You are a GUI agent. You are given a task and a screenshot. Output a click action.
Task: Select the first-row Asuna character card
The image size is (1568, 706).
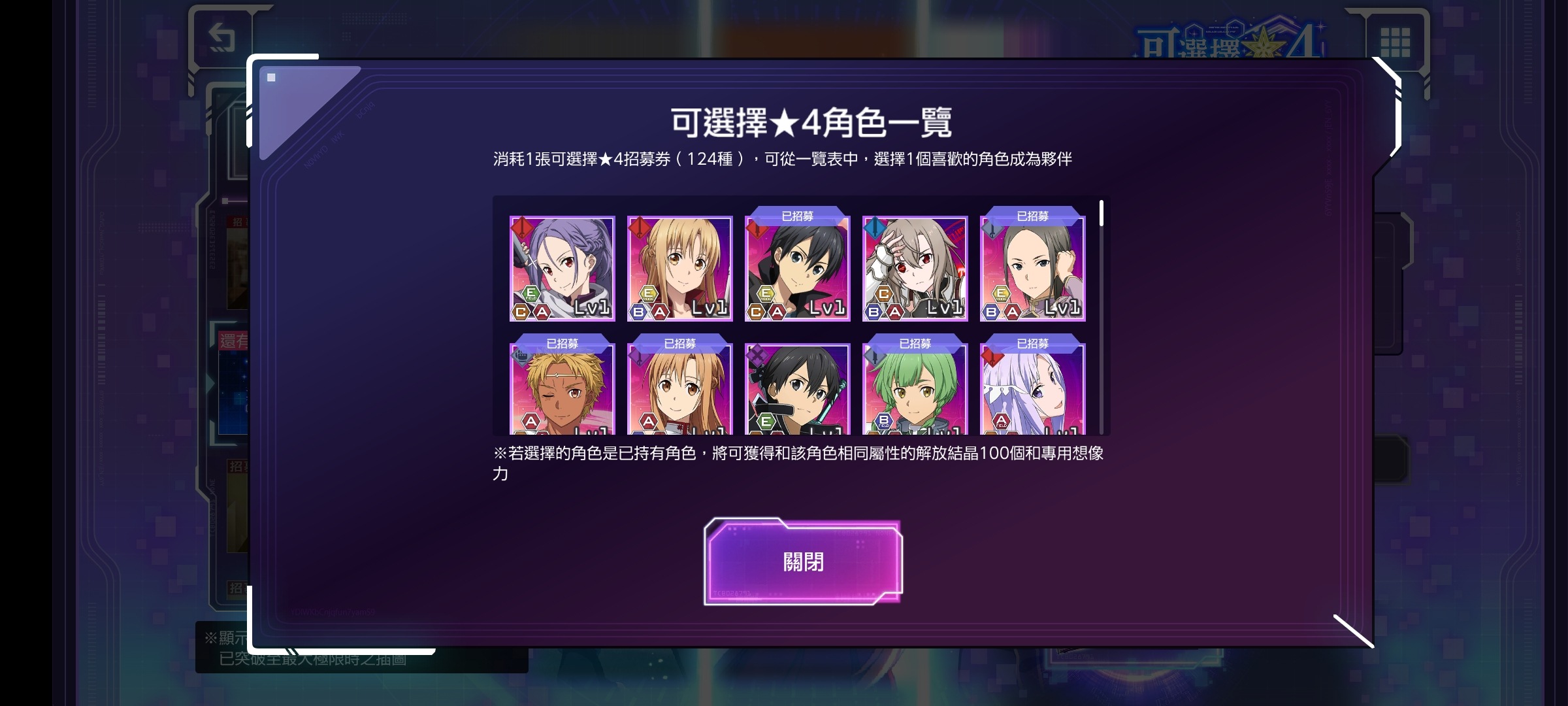(x=679, y=269)
